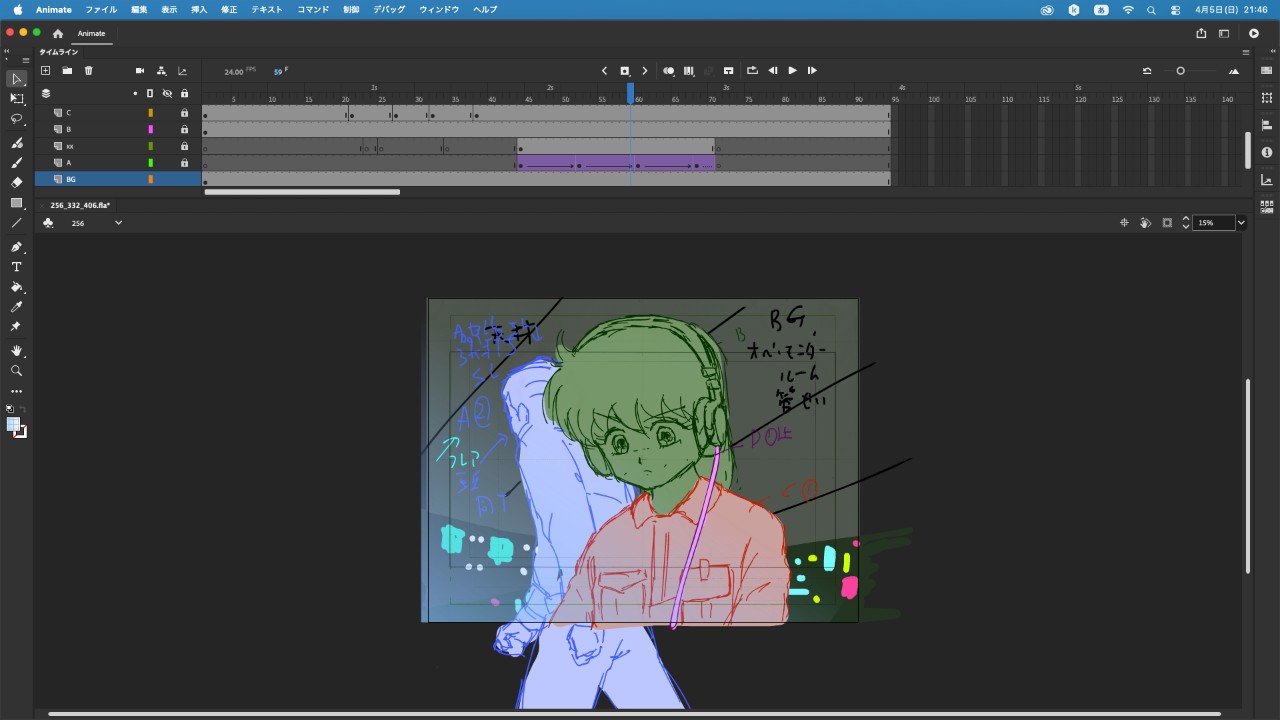Lock or unlock all layers

pos(184,93)
